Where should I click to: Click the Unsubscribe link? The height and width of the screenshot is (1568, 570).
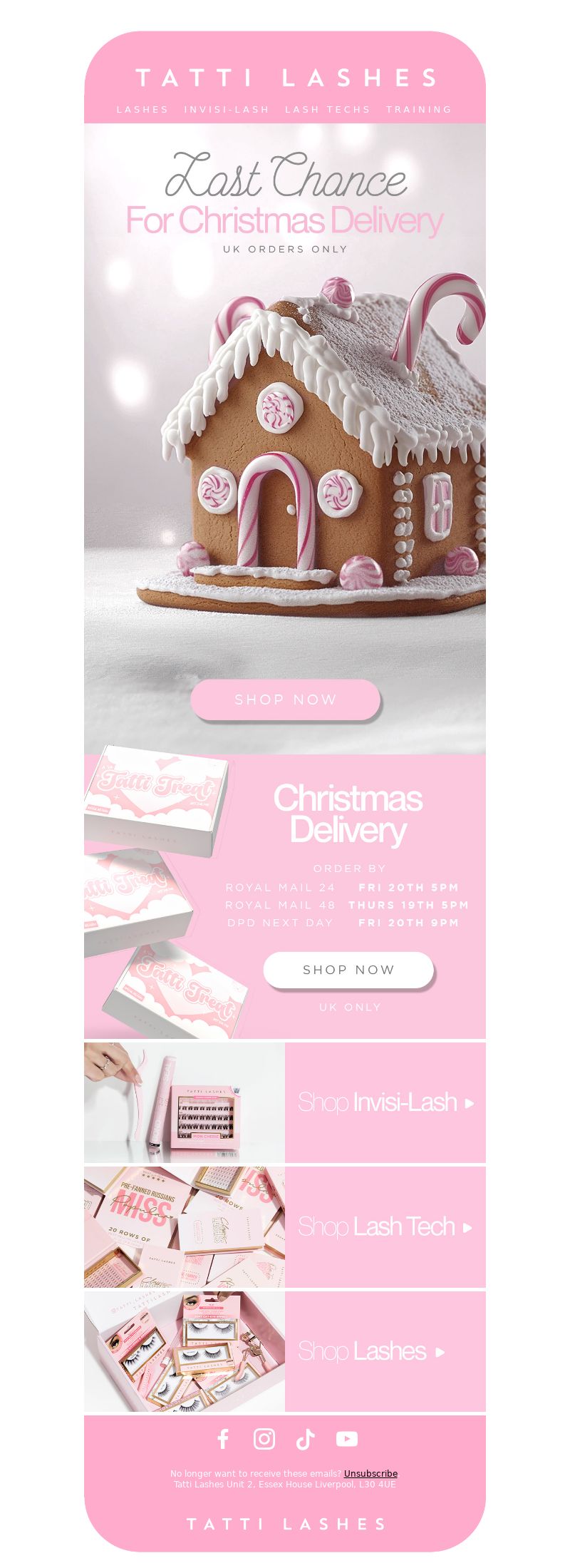(370, 1473)
